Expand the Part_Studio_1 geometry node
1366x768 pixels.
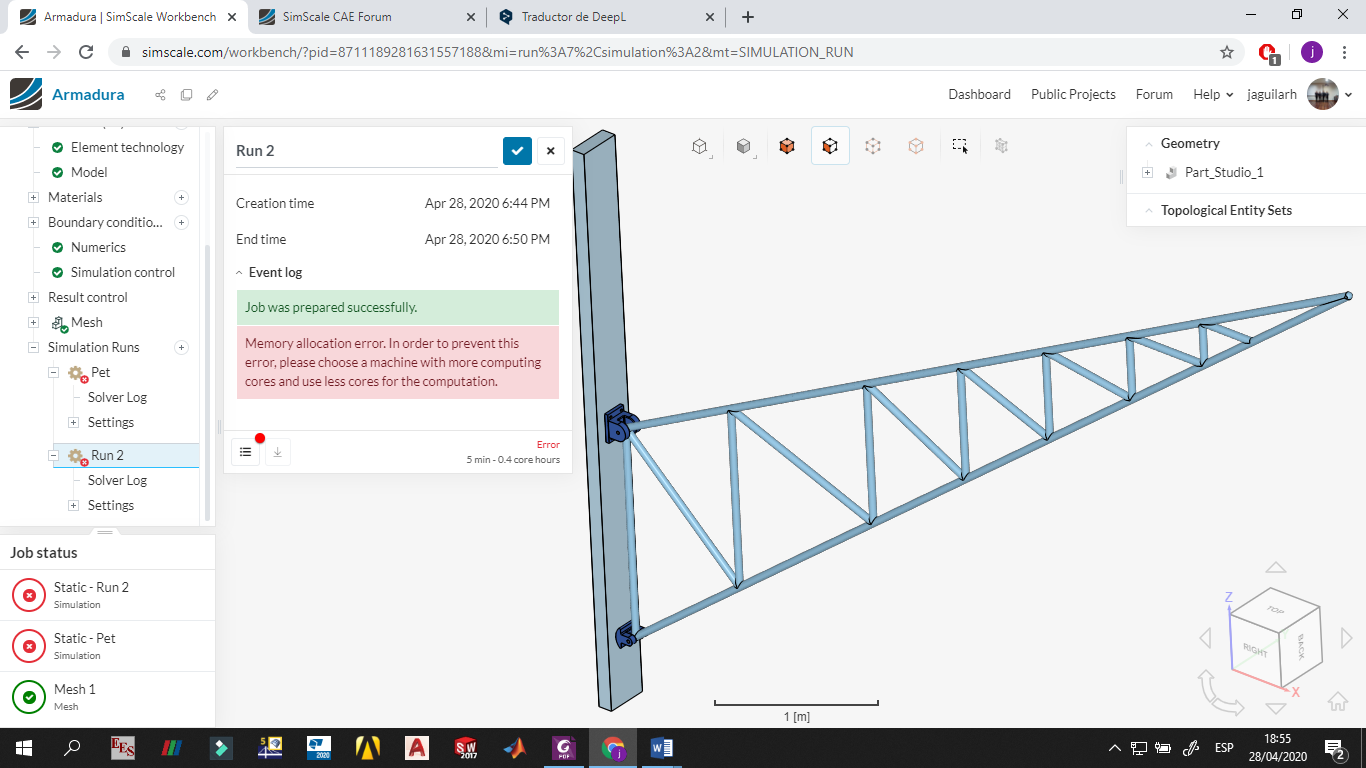tap(1147, 172)
